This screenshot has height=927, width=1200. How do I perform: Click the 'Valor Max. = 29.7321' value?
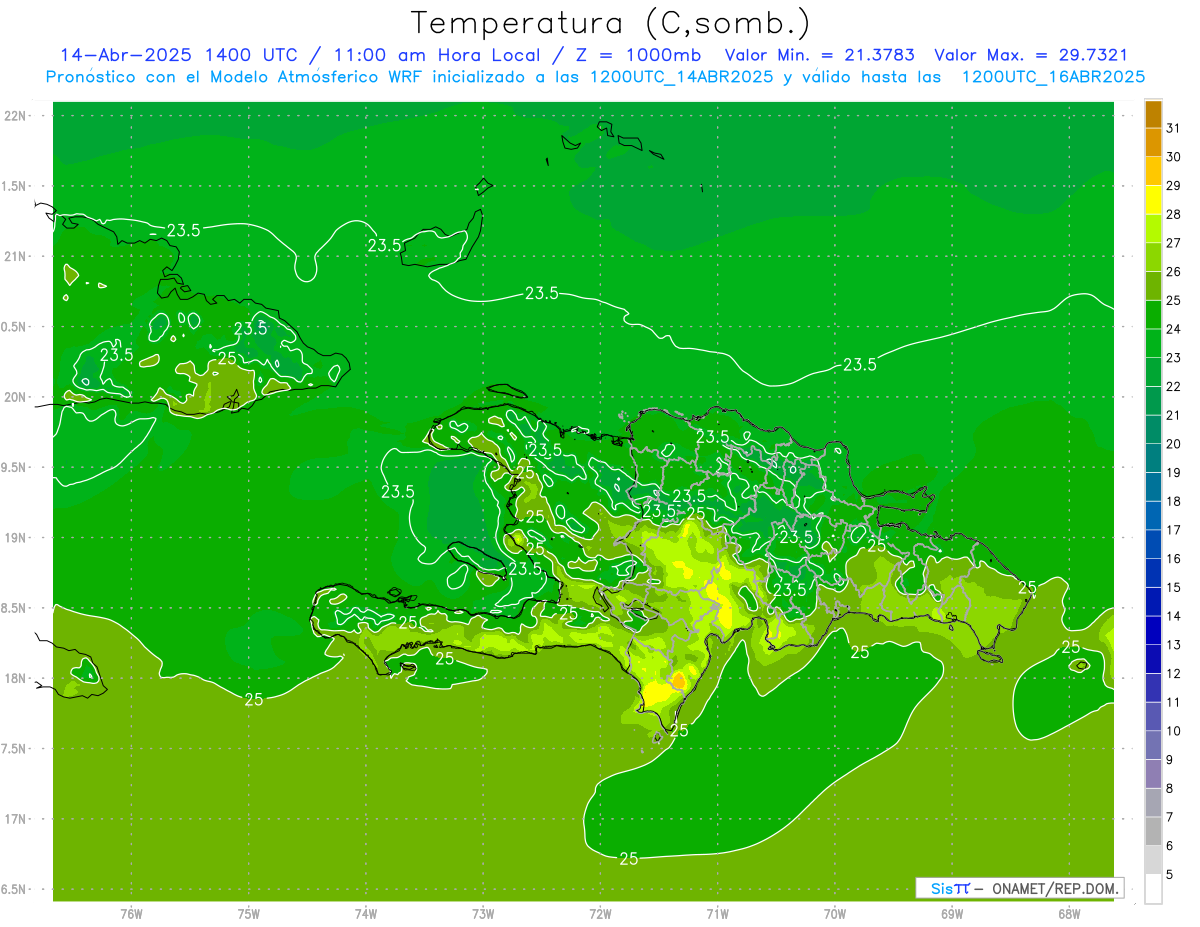1030,55
